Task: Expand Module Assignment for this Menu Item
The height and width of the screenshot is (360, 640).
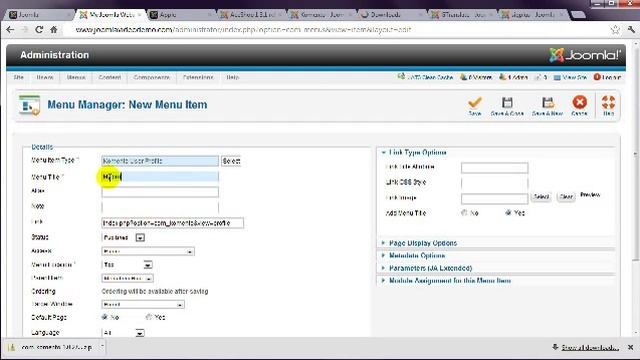Action: (450, 281)
